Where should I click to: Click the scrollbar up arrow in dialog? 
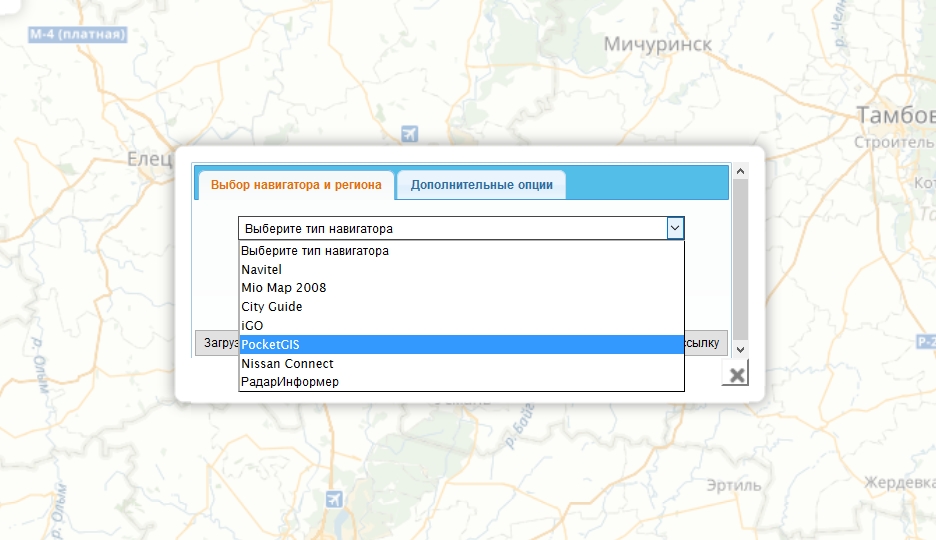pos(740,171)
